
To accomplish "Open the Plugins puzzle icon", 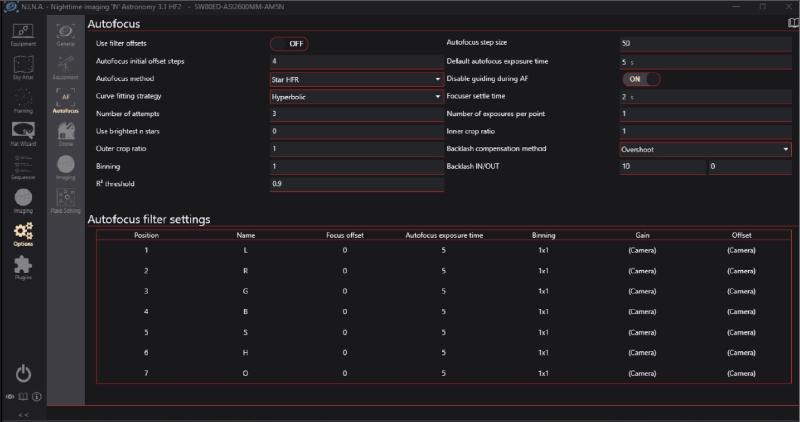I will (x=23, y=267).
